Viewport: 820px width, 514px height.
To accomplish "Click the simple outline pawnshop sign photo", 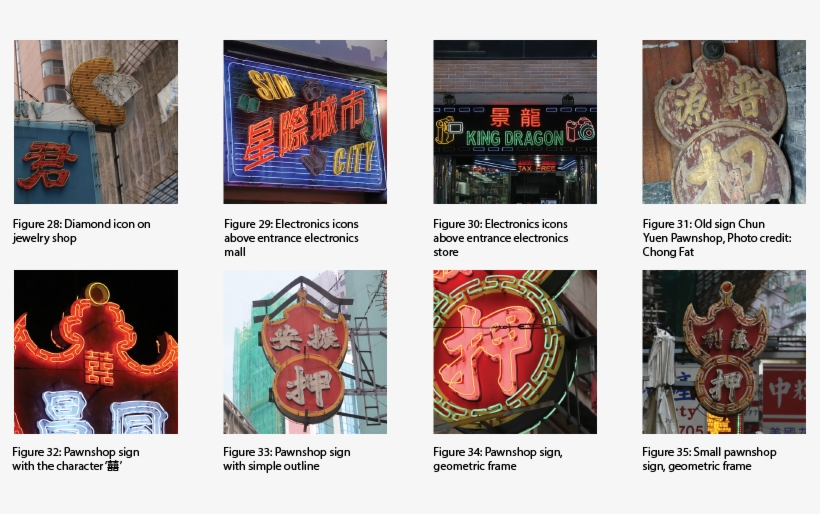I will point(305,352).
